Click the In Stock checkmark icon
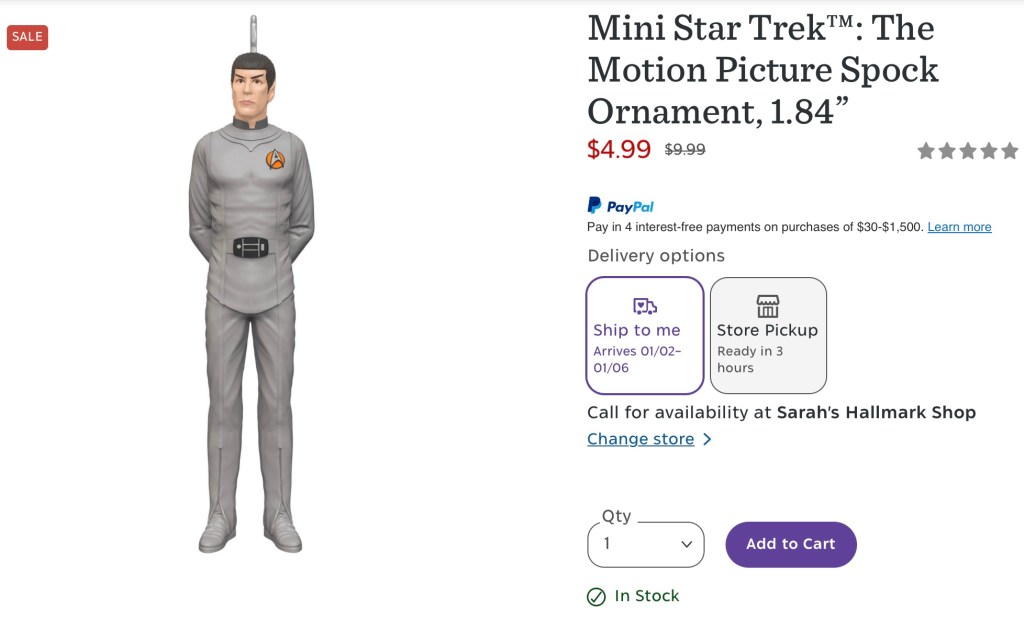Screen dimensions: 1024x620 pyautogui.click(x=596, y=597)
